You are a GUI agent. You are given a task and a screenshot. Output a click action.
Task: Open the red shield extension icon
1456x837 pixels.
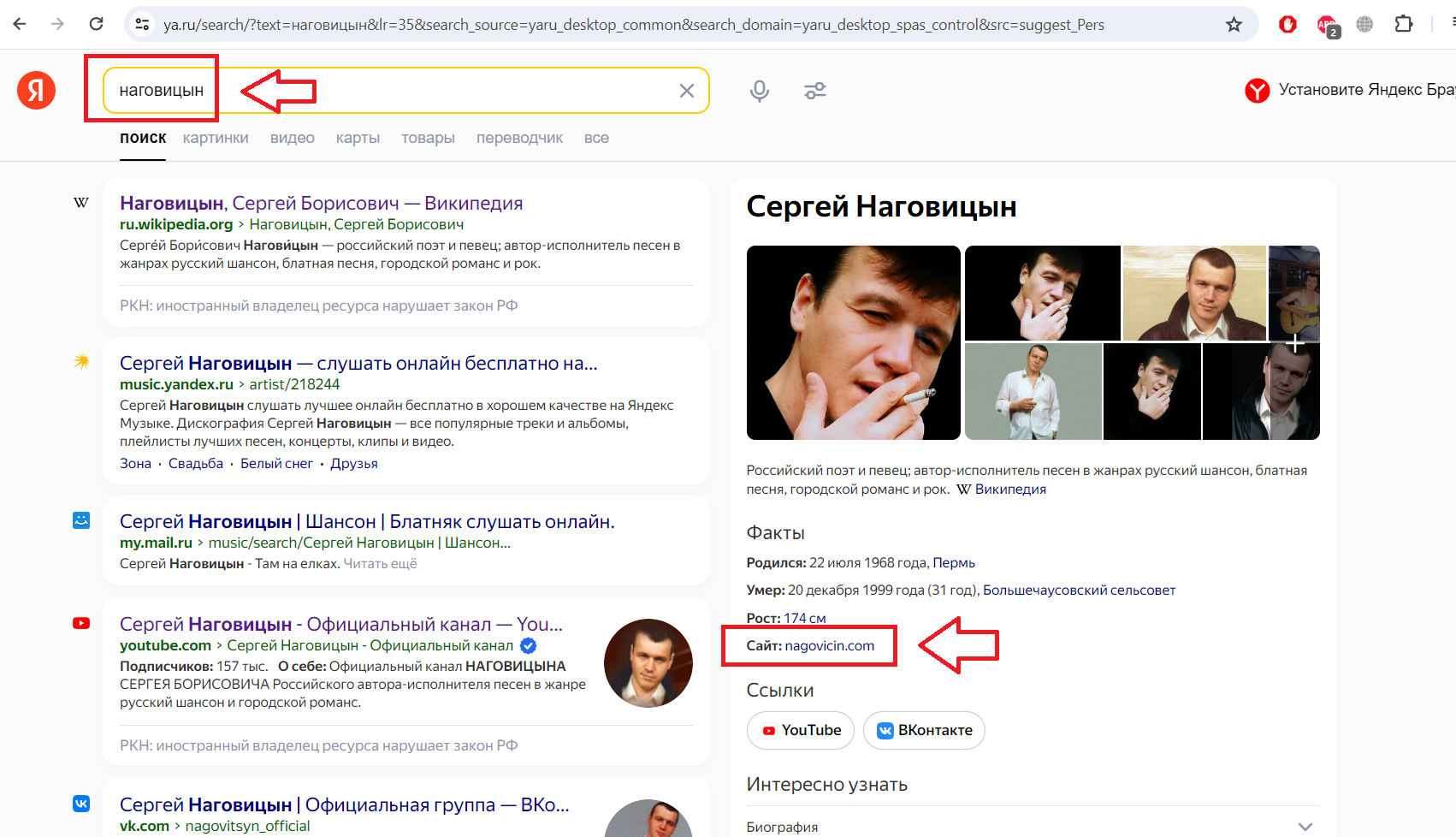(x=1287, y=25)
